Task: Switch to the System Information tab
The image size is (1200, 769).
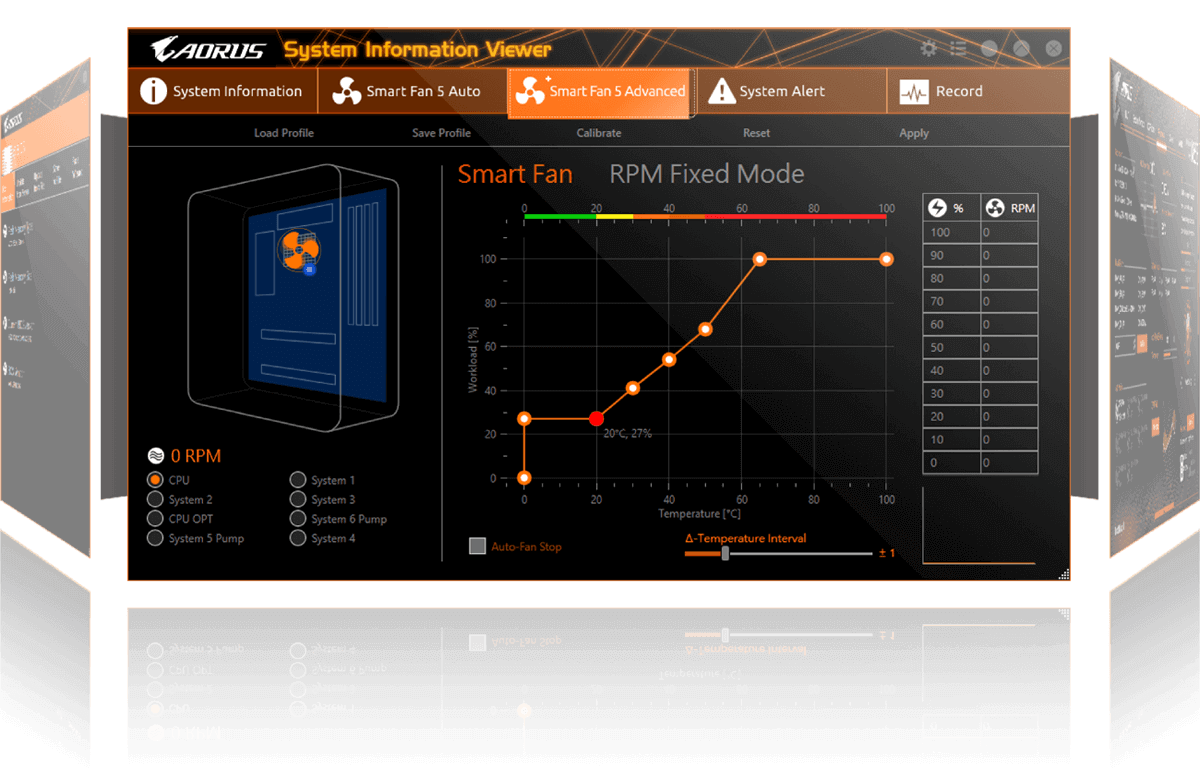Action: pos(222,92)
